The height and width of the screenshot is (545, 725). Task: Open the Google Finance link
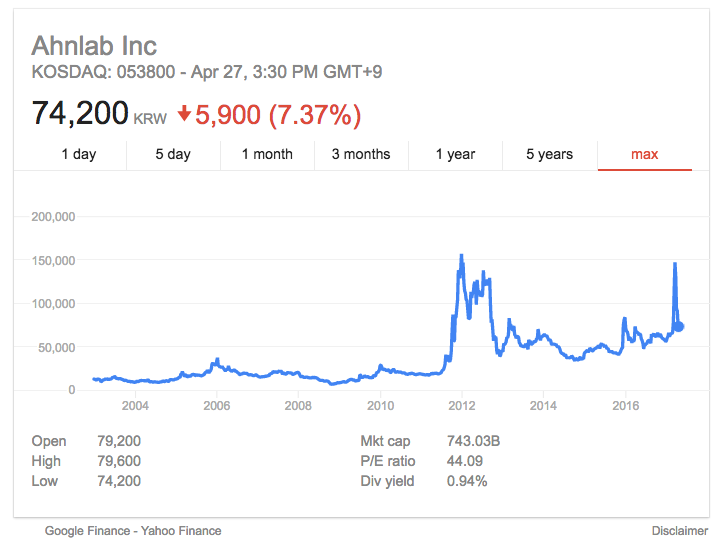click(x=86, y=531)
